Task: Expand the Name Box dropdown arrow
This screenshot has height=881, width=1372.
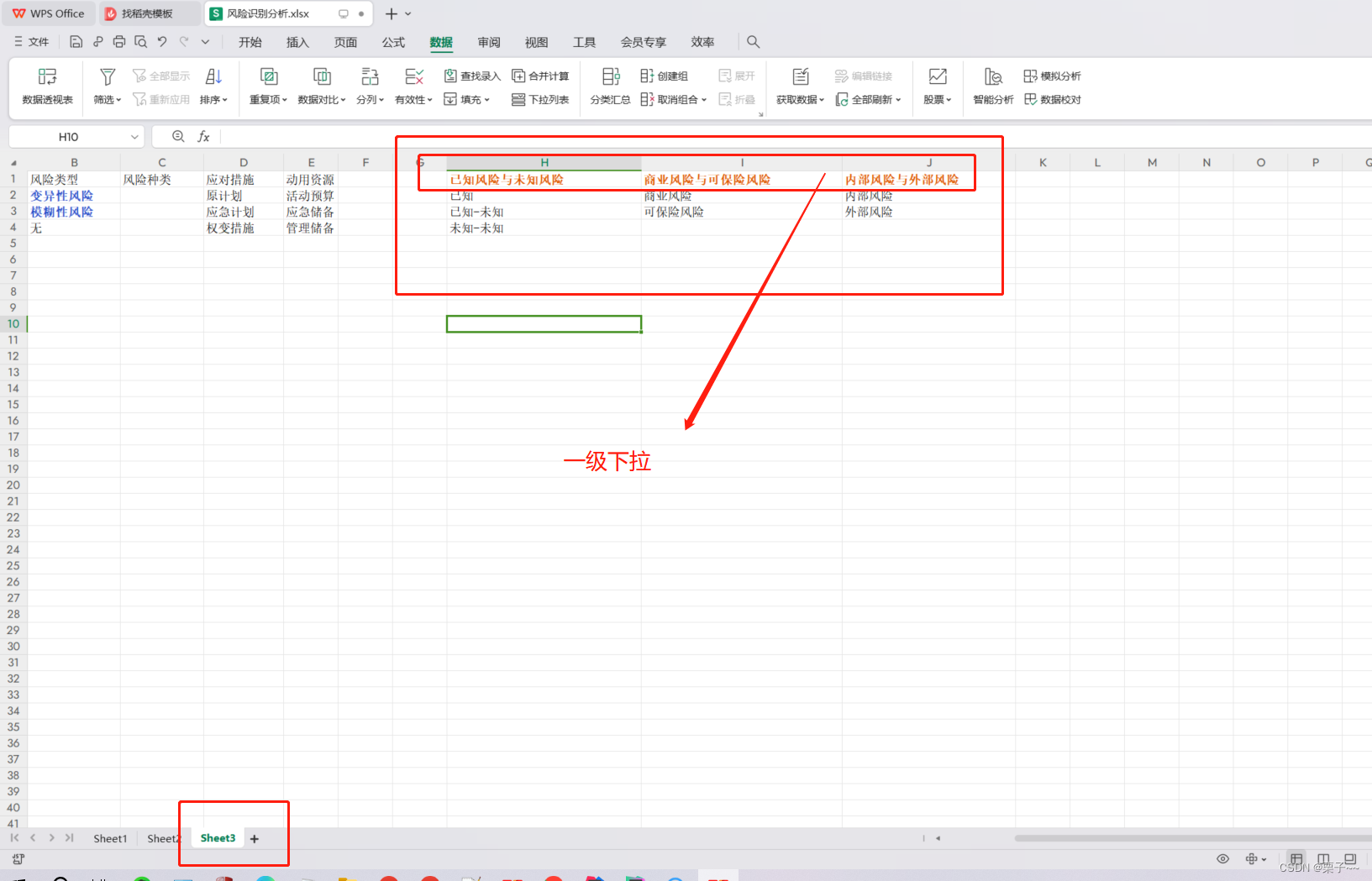Action: click(x=134, y=136)
